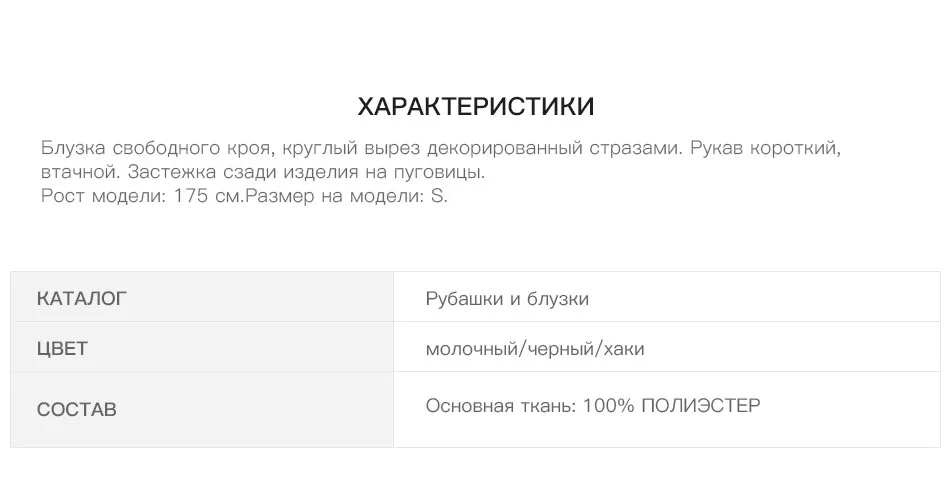Click the 175 см height value
The image size is (950, 479).
[208, 196]
